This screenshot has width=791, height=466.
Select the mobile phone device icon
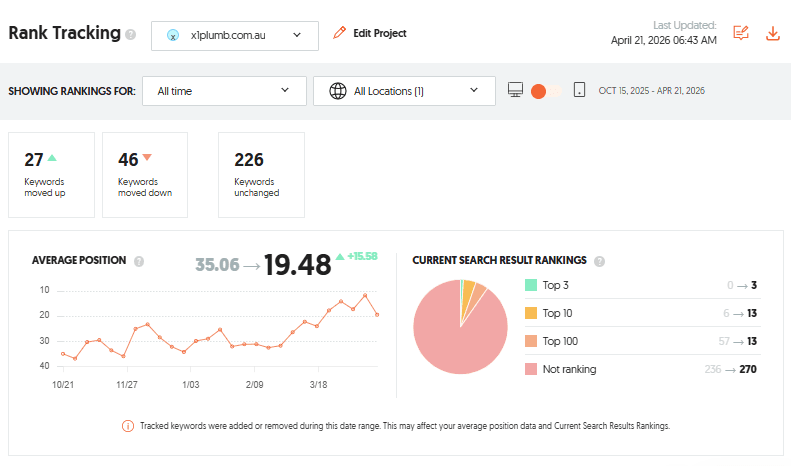pyautogui.click(x=579, y=90)
